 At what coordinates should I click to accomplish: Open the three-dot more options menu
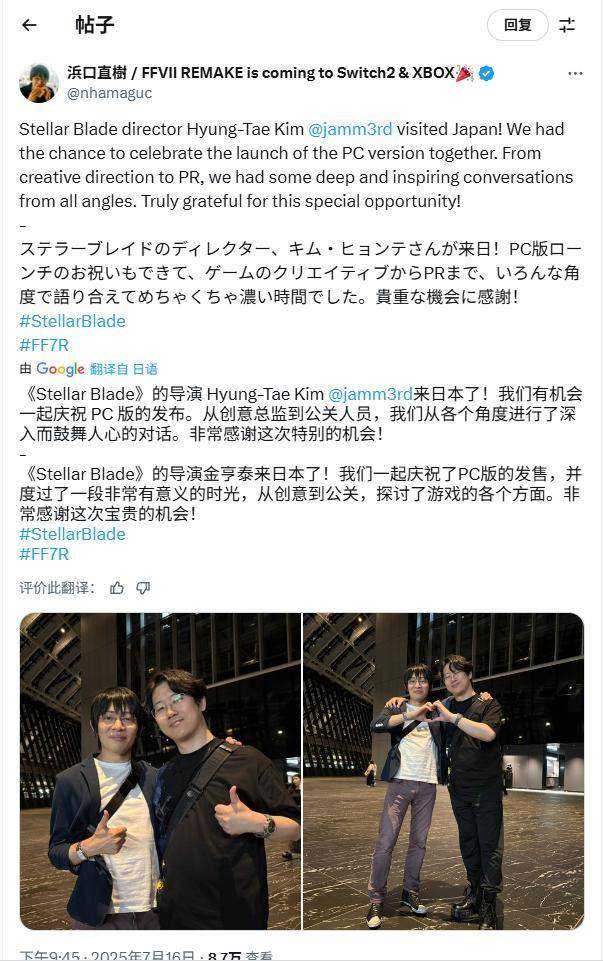[575, 74]
